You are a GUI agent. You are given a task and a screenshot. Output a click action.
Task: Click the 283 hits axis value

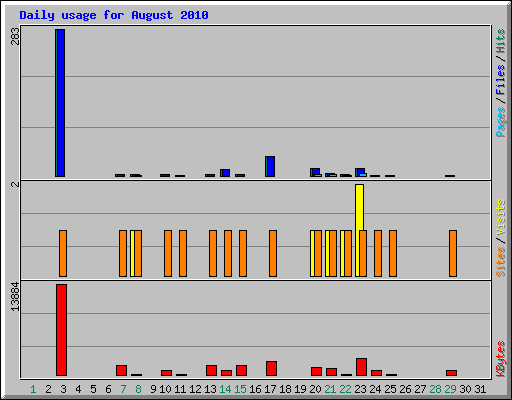click(x=15, y=36)
